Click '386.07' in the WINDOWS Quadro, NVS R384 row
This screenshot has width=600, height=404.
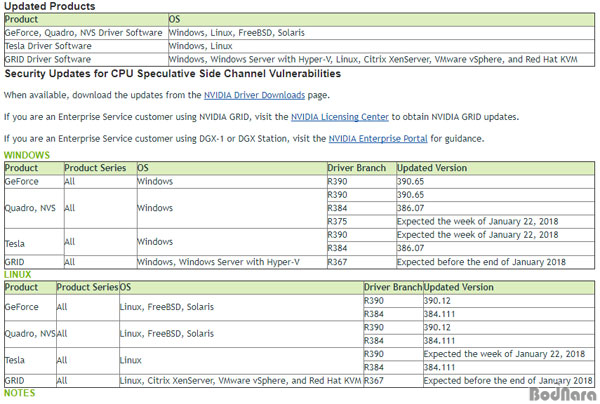pos(496,208)
